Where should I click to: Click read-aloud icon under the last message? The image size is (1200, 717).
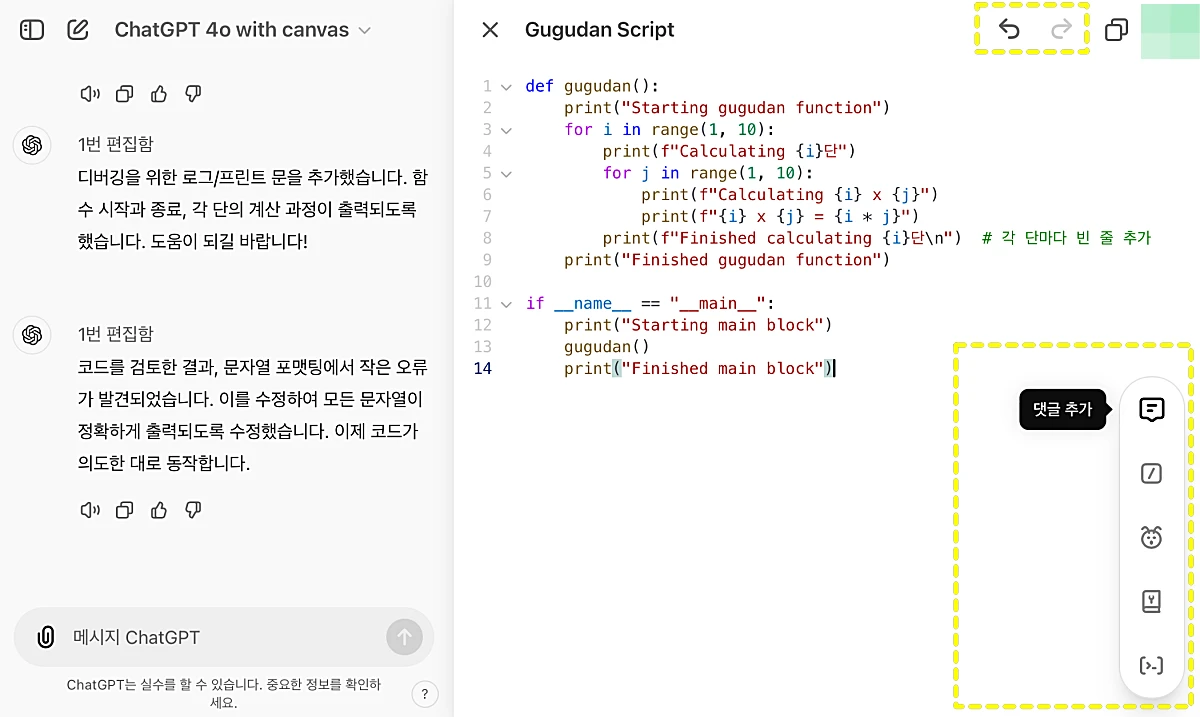click(90, 510)
